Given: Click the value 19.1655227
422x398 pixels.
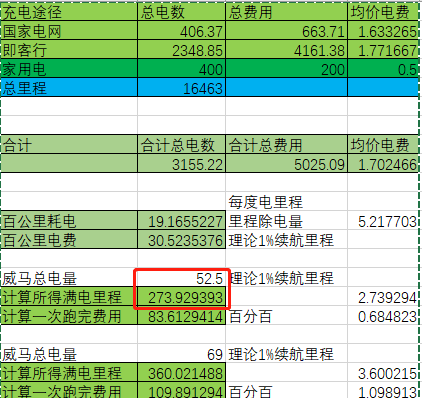Looking at the screenshot, I should pos(181,221).
